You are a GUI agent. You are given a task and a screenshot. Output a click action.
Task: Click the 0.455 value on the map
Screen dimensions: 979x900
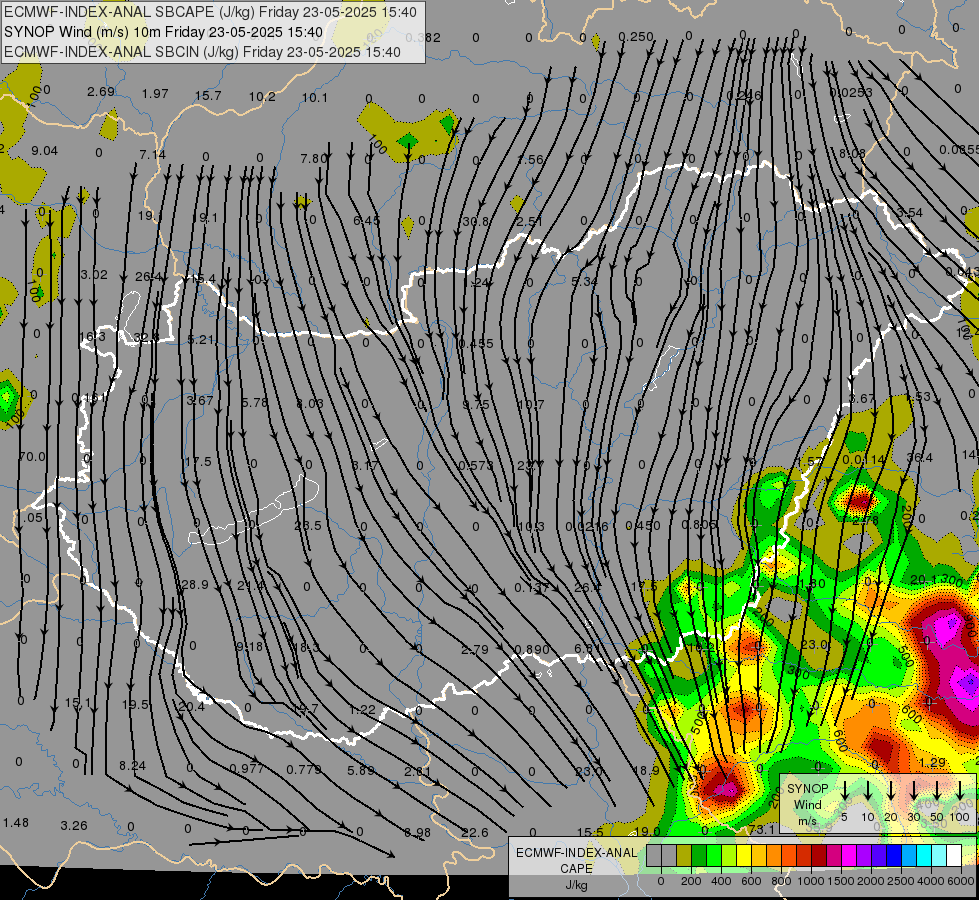476,344
